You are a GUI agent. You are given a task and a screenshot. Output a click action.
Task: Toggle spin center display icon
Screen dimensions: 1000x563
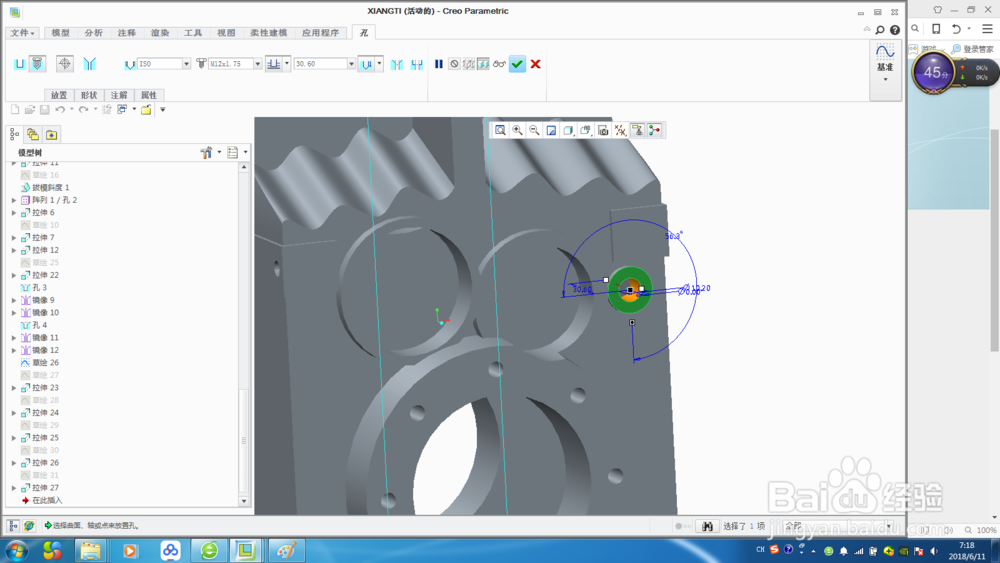point(654,130)
